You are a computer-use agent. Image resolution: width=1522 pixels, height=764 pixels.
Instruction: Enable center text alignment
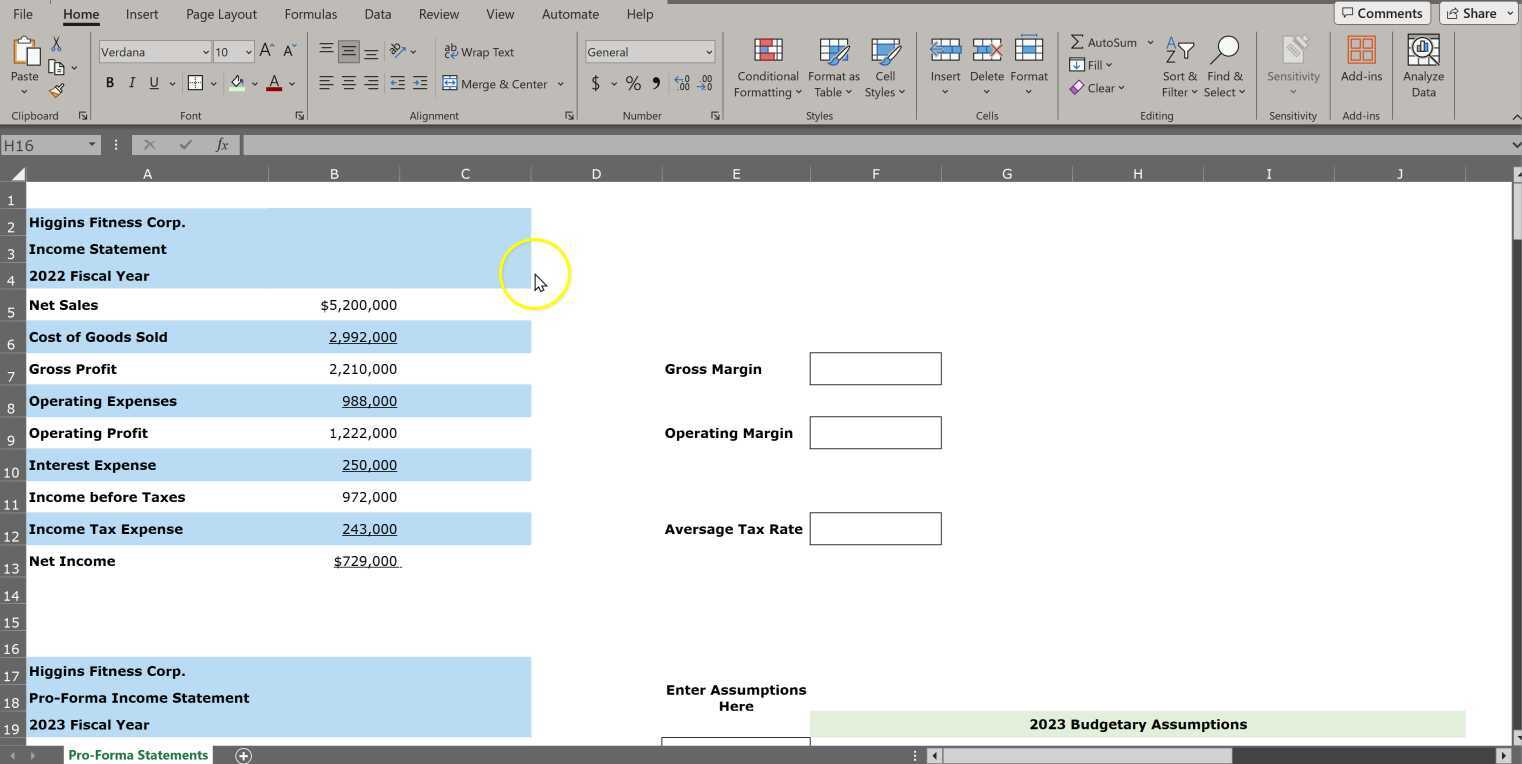[348, 84]
